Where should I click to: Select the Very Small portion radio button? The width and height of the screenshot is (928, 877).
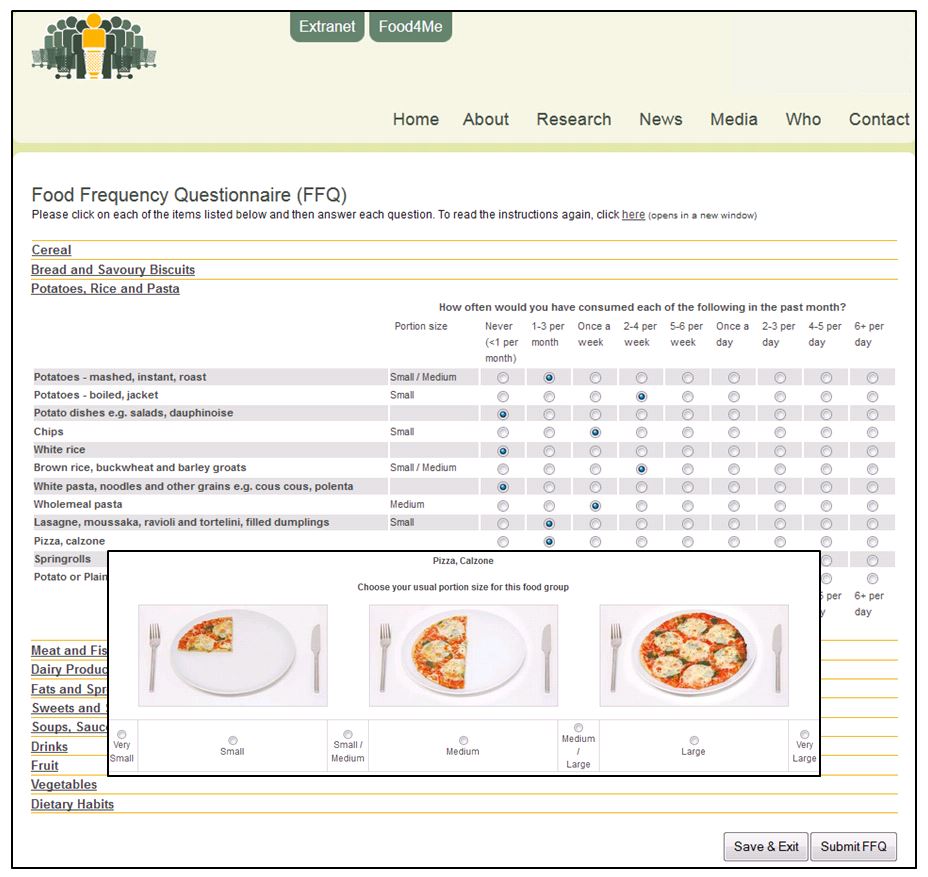[x=122, y=735]
